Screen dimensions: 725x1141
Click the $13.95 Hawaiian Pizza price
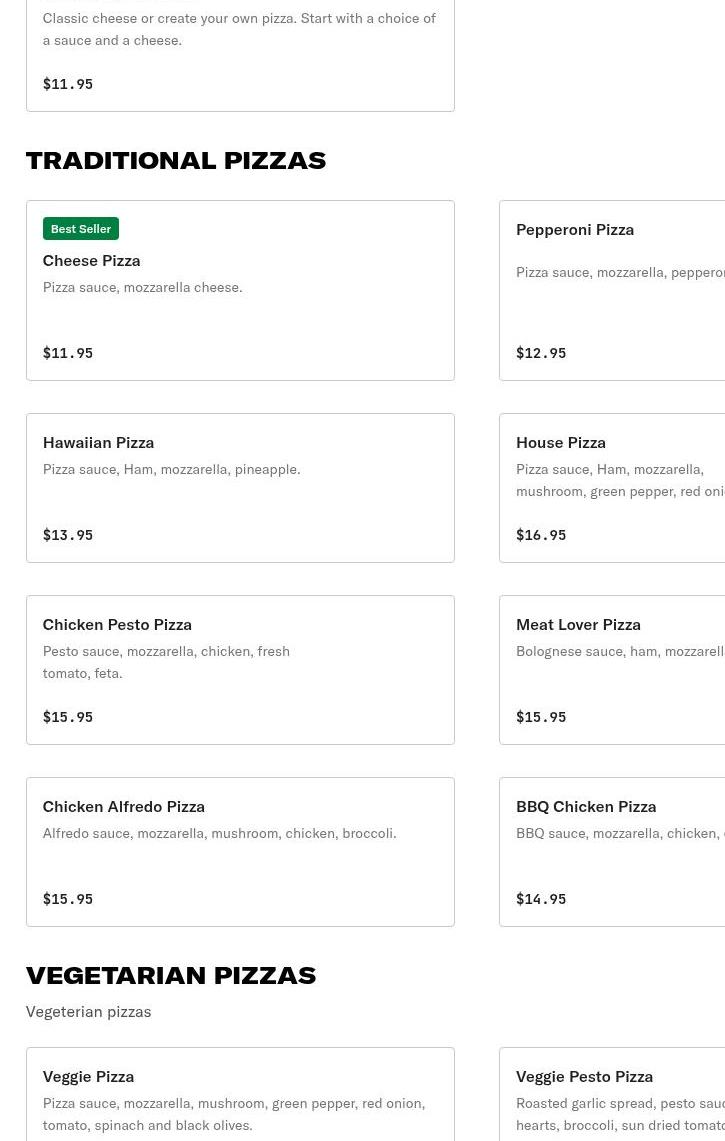pyautogui.click(x=67, y=535)
